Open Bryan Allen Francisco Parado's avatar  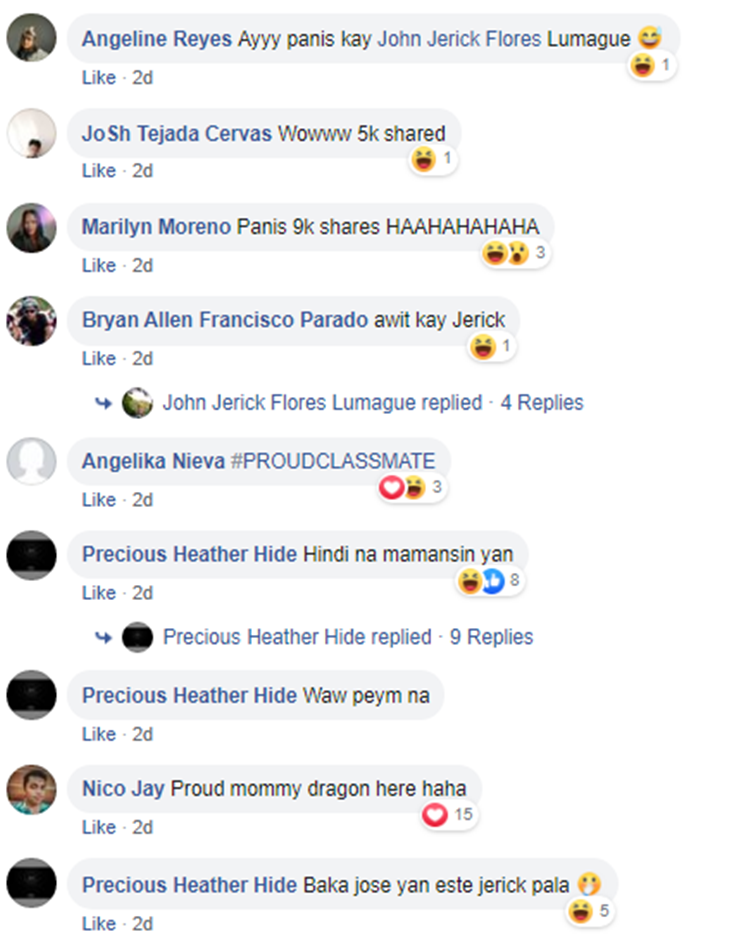pos(31,320)
